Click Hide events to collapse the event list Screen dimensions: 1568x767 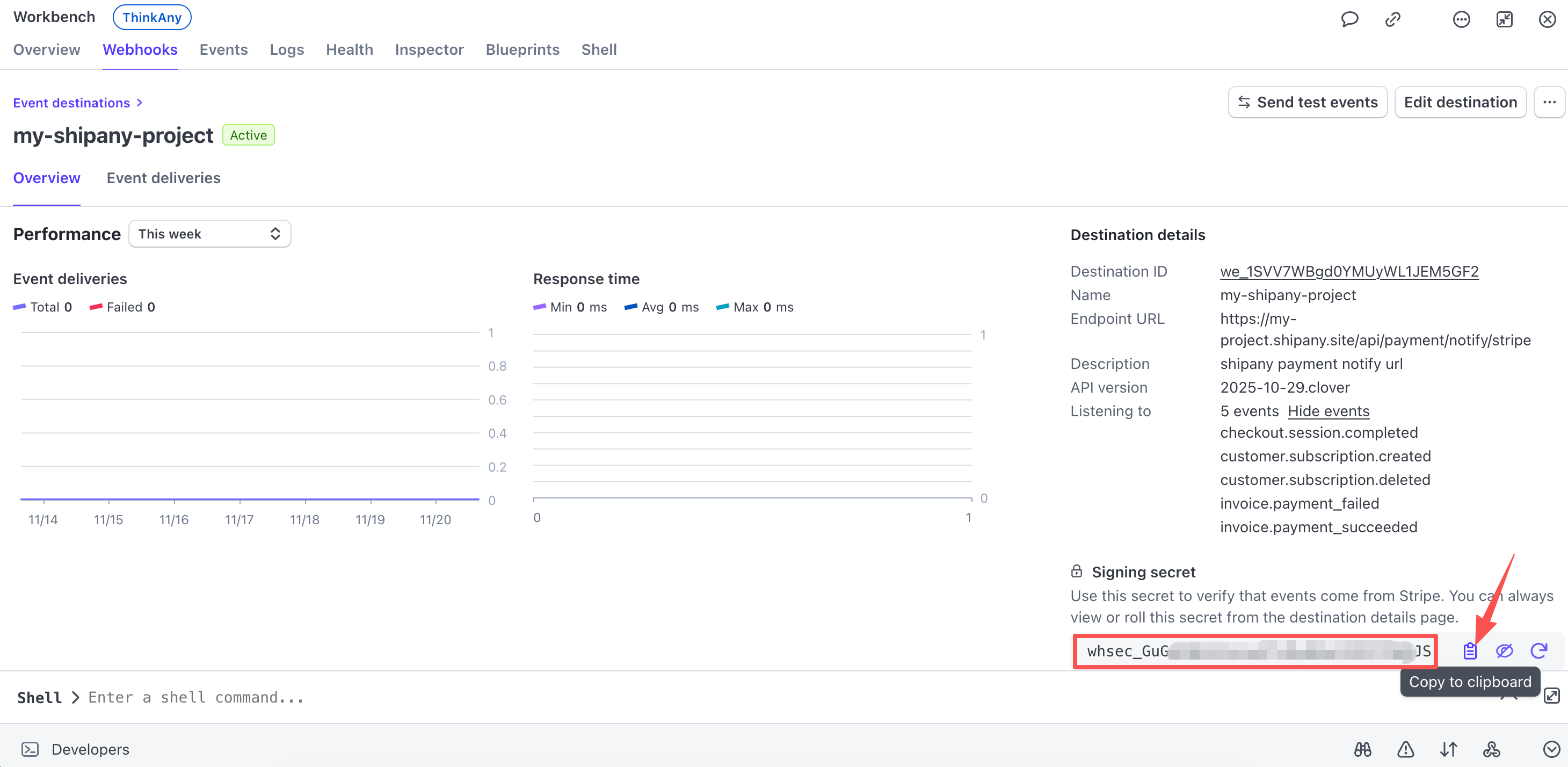(x=1328, y=411)
